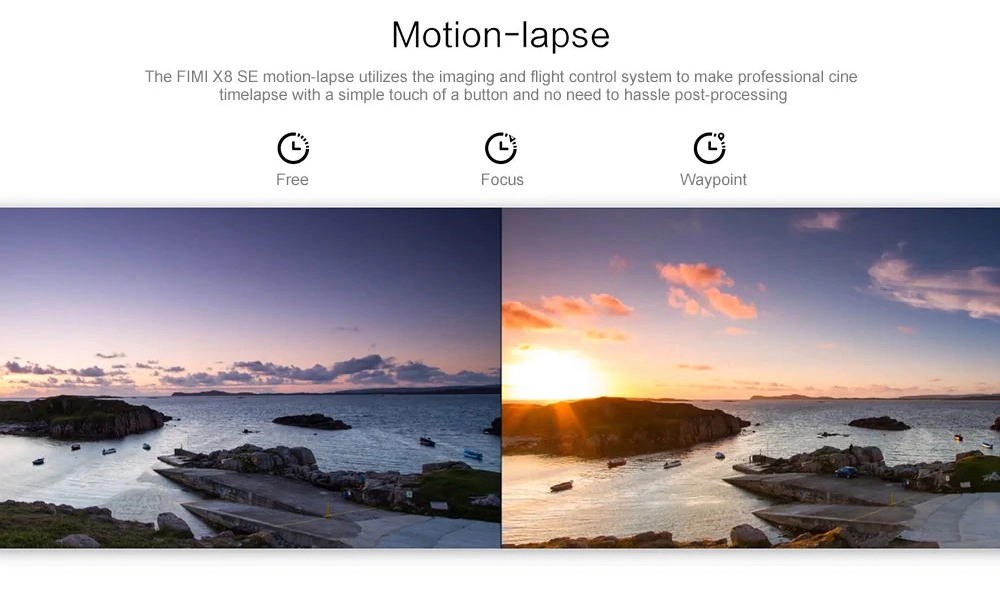Select the blue car on the right pier
The width and height of the screenshot is (1000, 609).
pos(846,472)
